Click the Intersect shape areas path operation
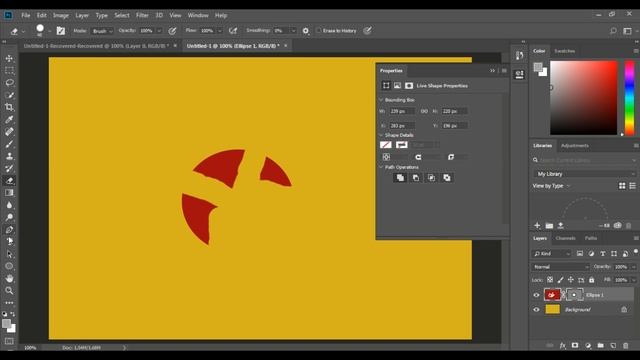The width and height of the screenshot is (640, 360). pyautogui.click(x=431, y=178)
